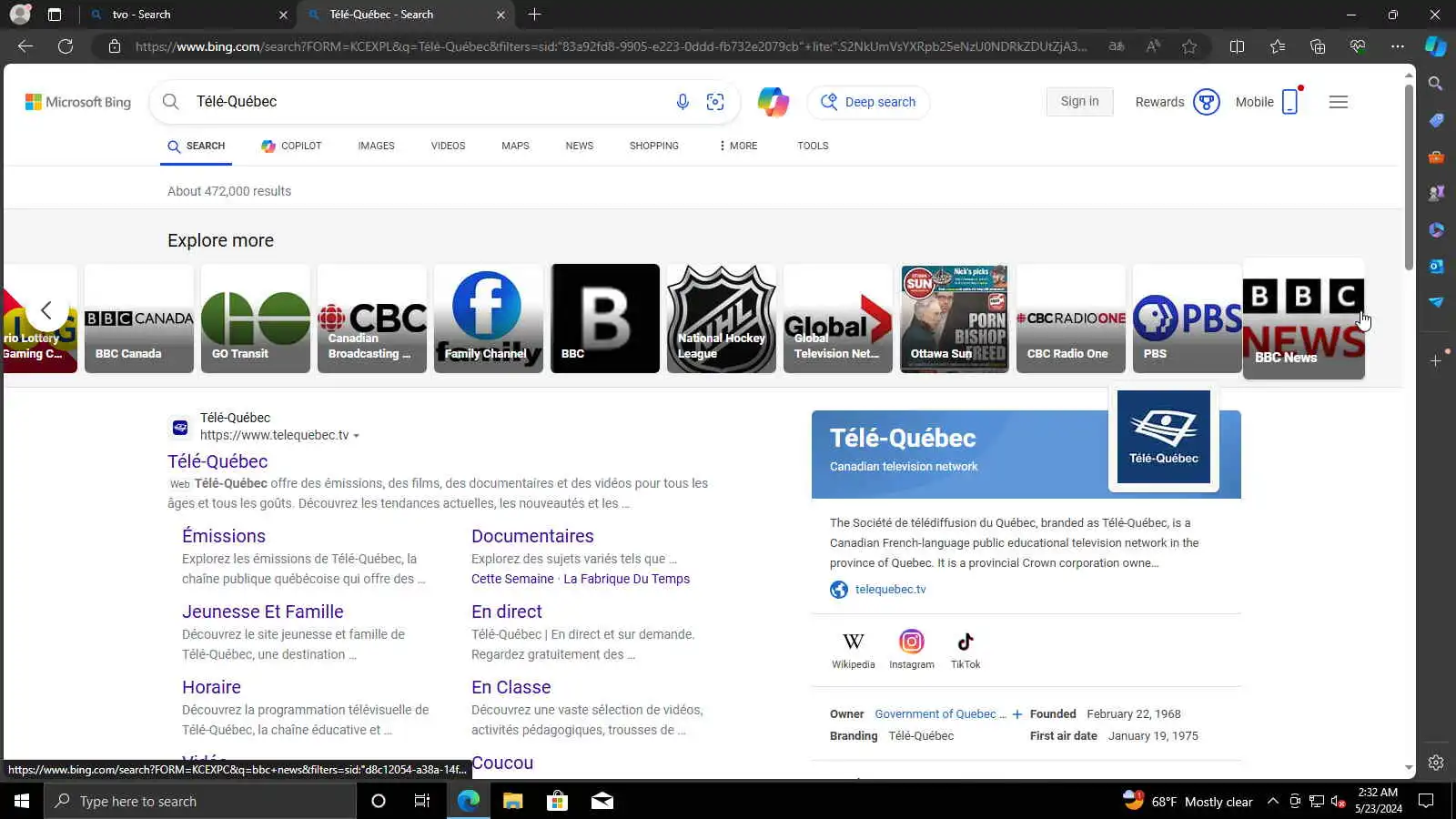Switch to the Maps tab
Screen dimensions: 1456x819
(515, 146)
